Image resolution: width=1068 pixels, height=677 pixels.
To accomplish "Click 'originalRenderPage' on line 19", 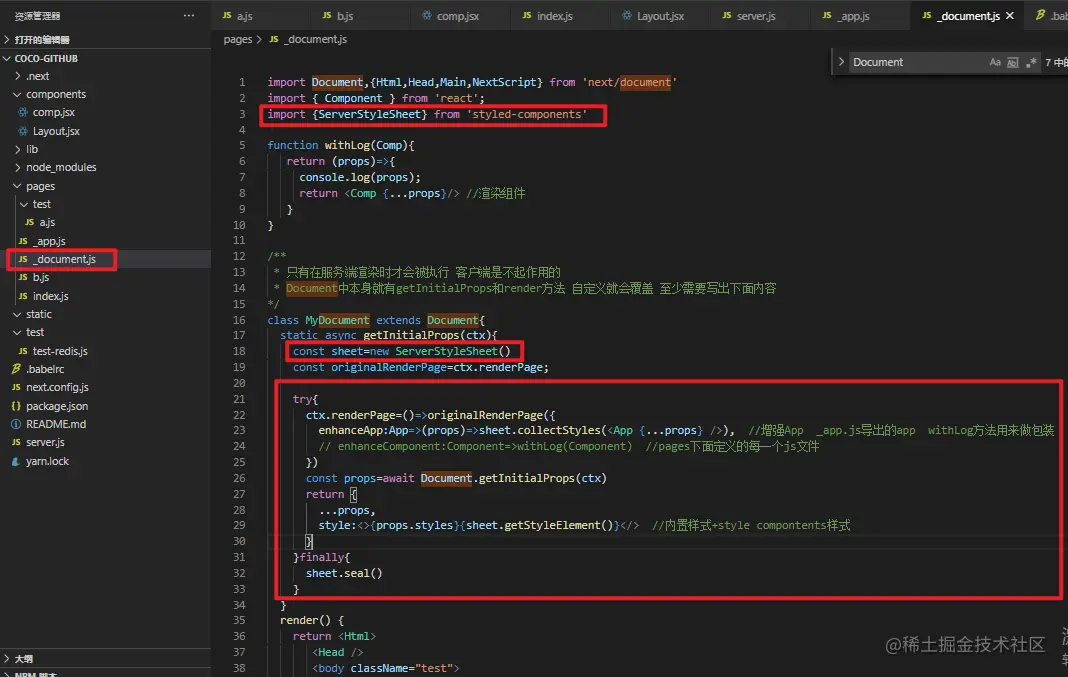I will 388,367.
